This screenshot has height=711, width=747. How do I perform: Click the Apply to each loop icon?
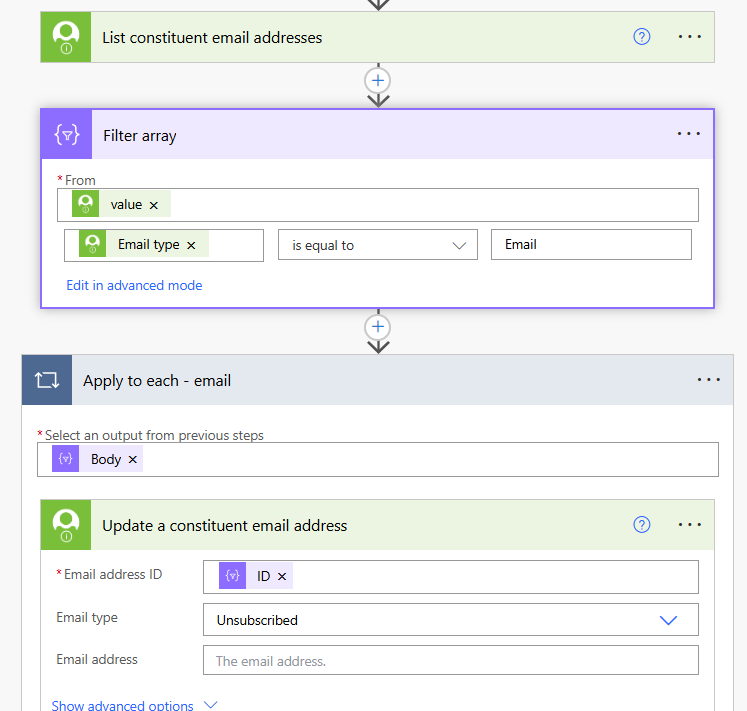point(47,380)
